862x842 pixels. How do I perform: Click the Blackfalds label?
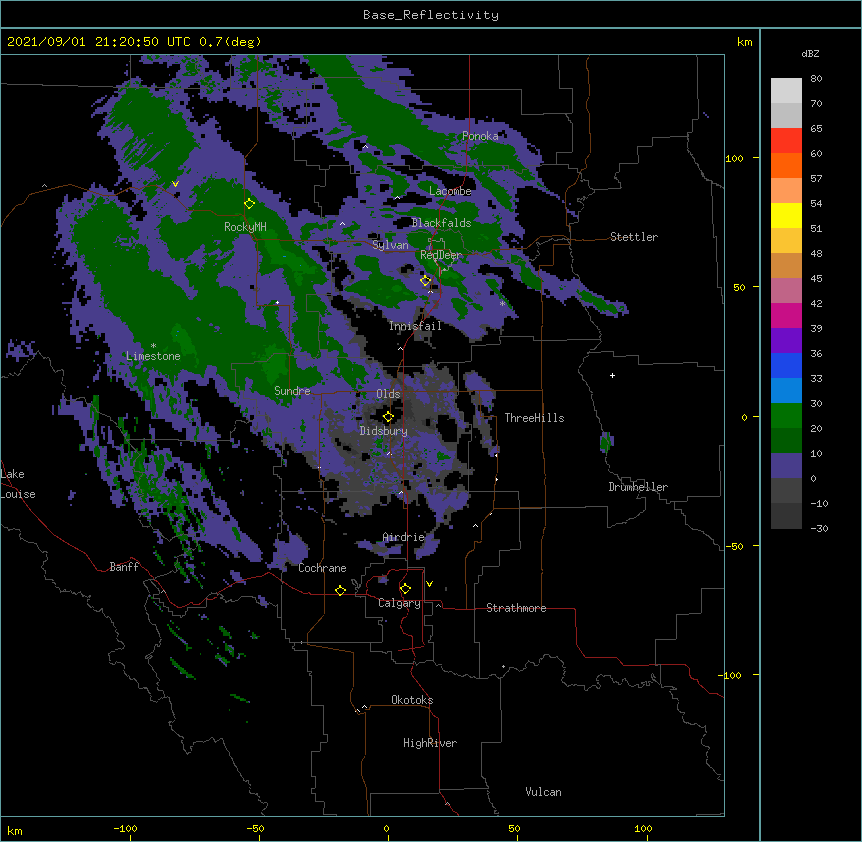(x=441, y=223)
